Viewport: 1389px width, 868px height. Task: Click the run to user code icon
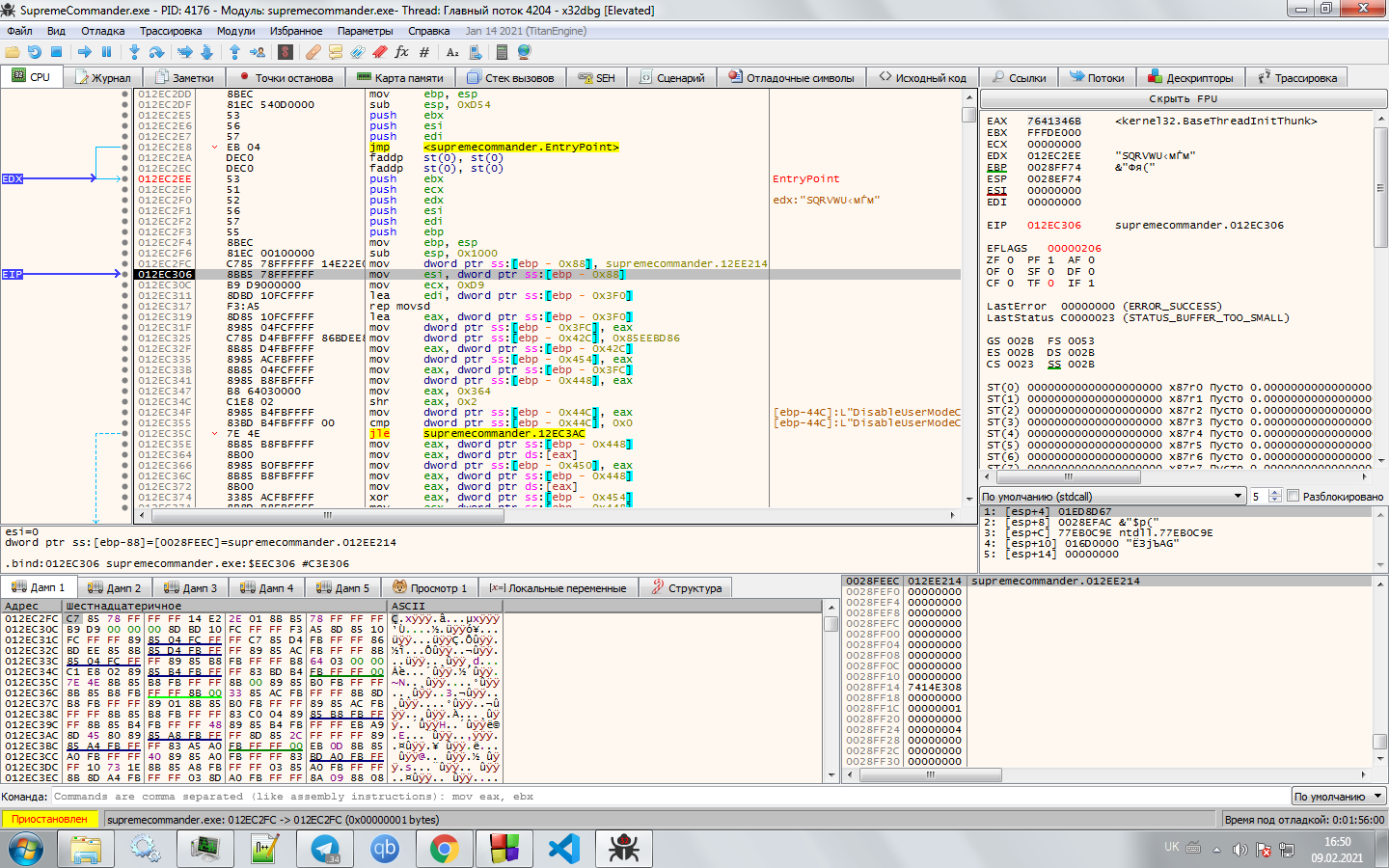[x=257, y=52]
